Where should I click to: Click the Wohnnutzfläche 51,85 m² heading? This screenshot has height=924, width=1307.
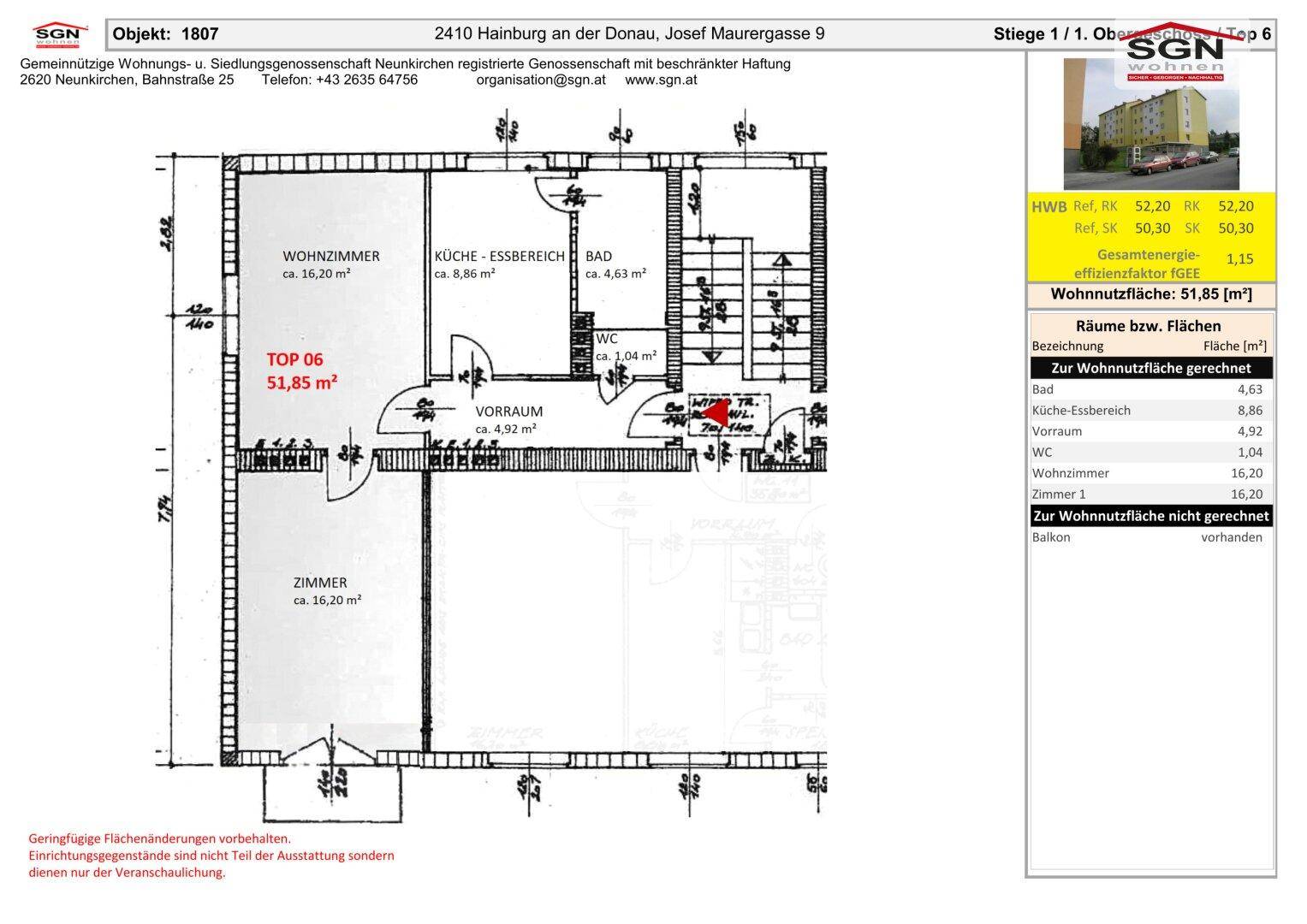coord(1150,294)
